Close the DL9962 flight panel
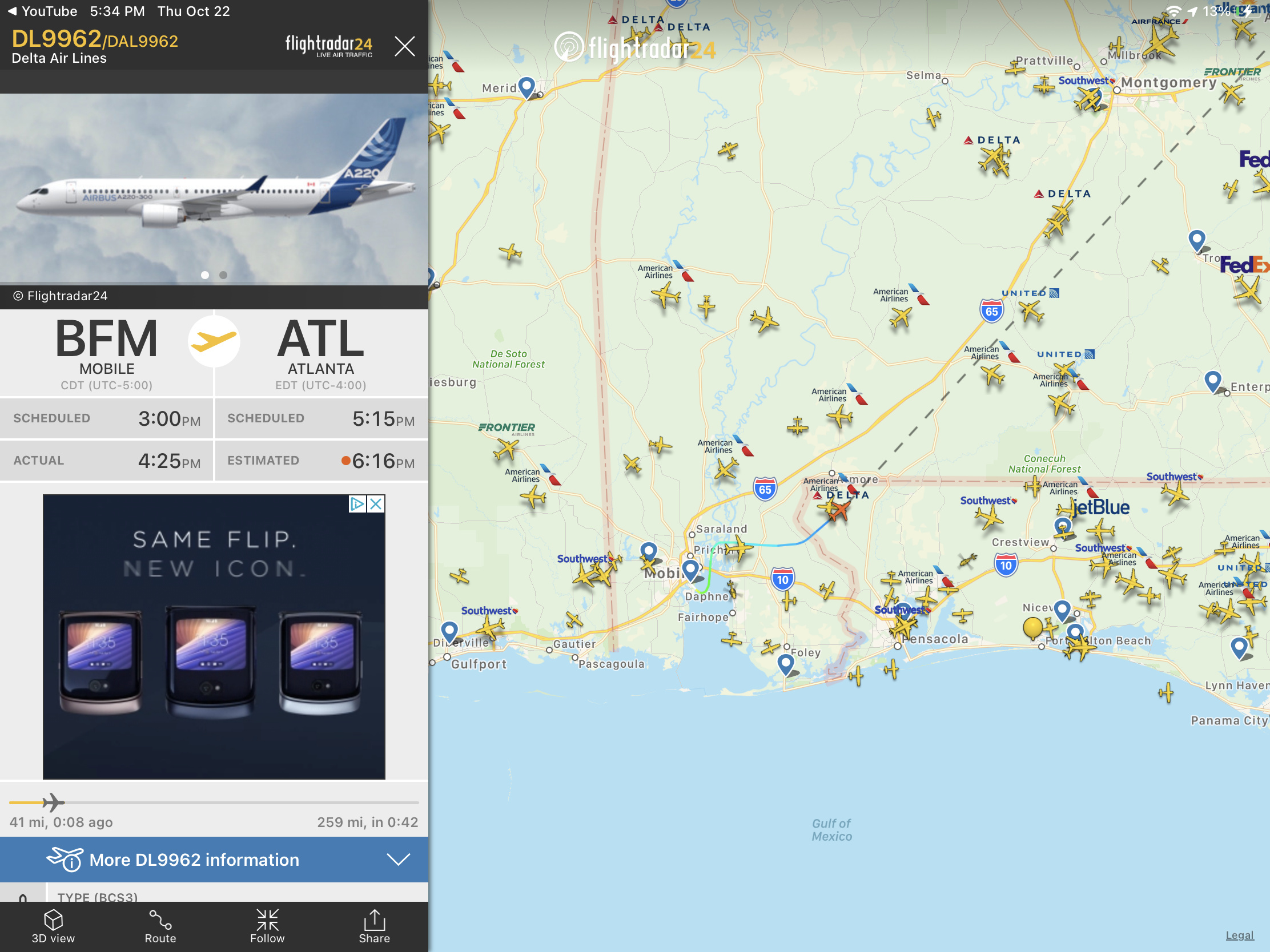The image size is (1270, 952). 405,46
